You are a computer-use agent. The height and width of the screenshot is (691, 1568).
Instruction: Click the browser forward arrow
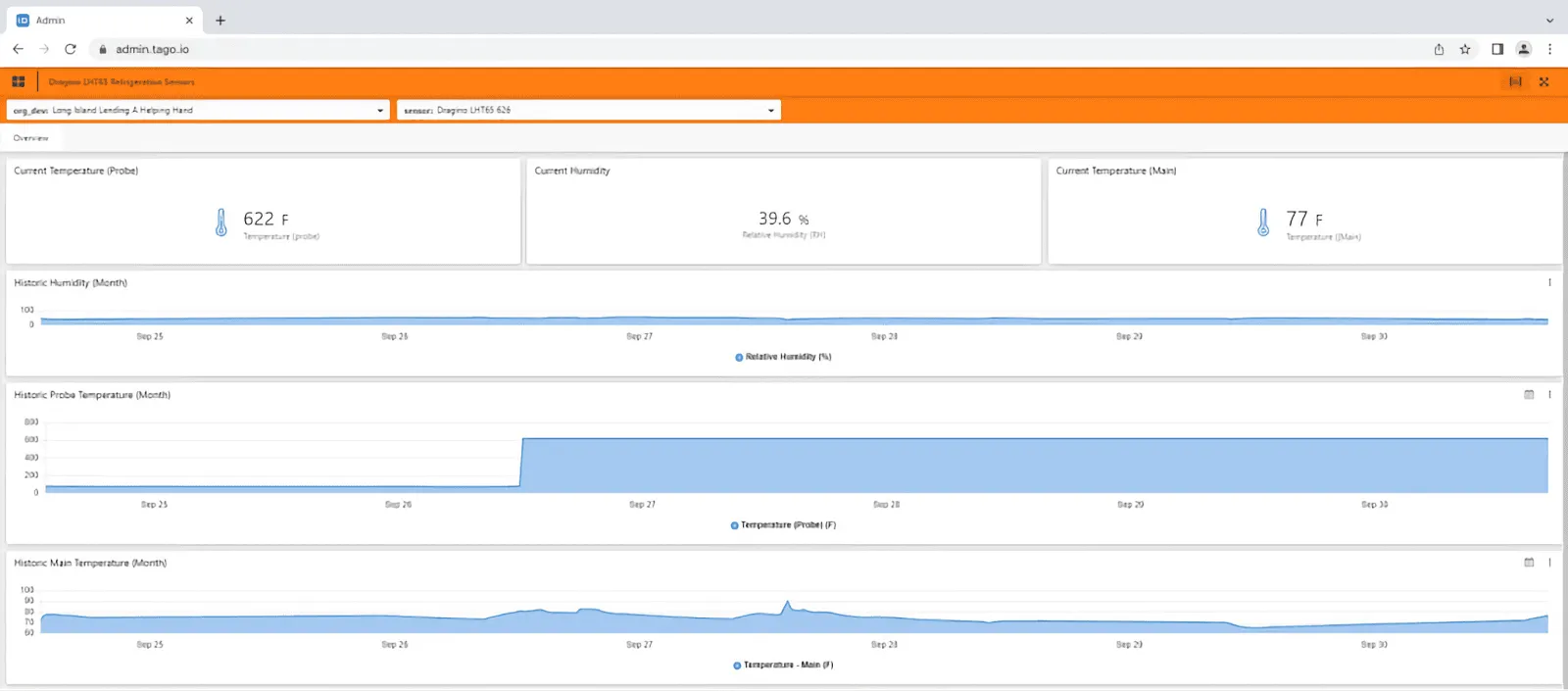(44, 49)
